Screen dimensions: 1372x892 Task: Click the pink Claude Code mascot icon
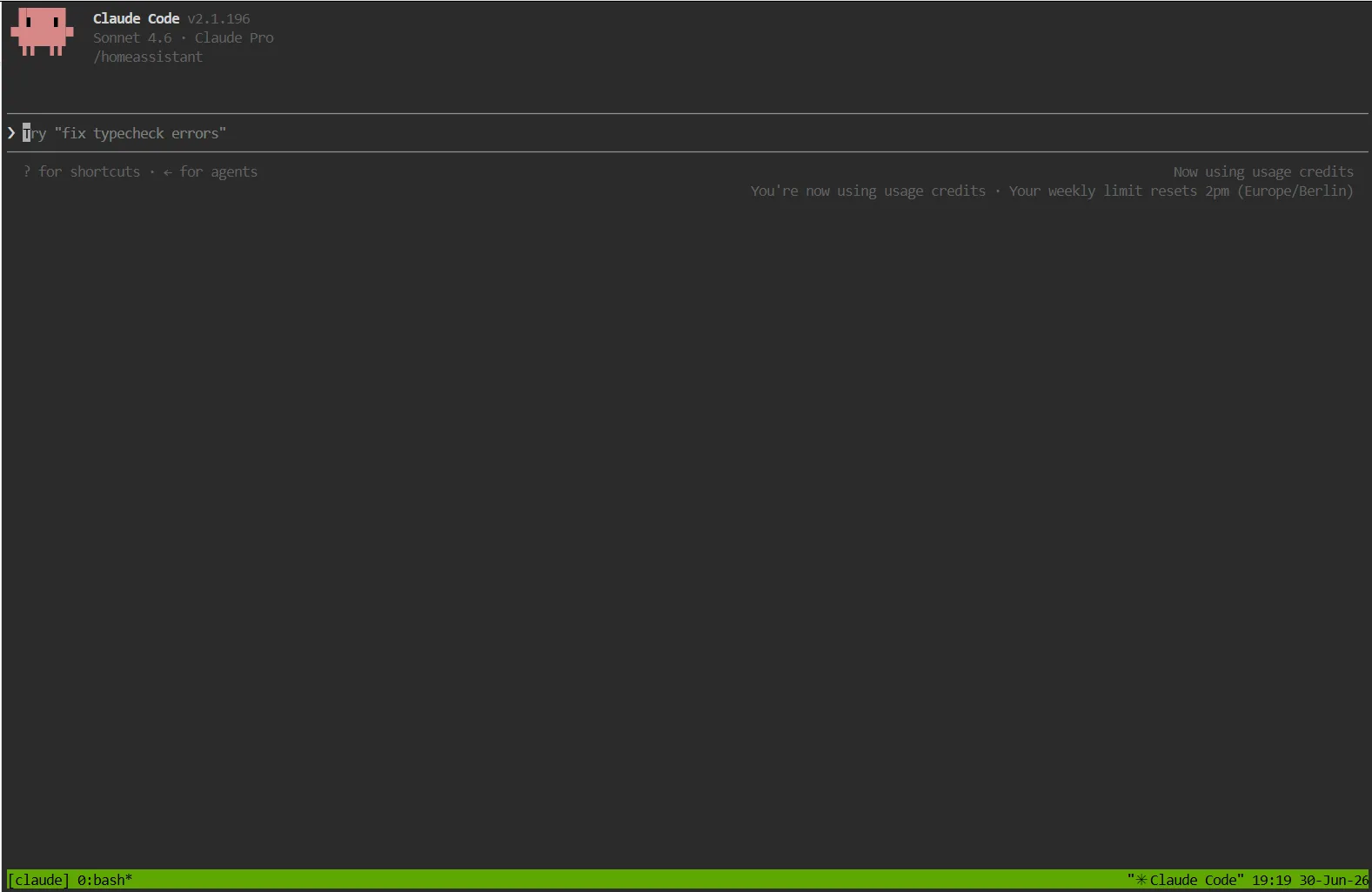pos(42,32)
